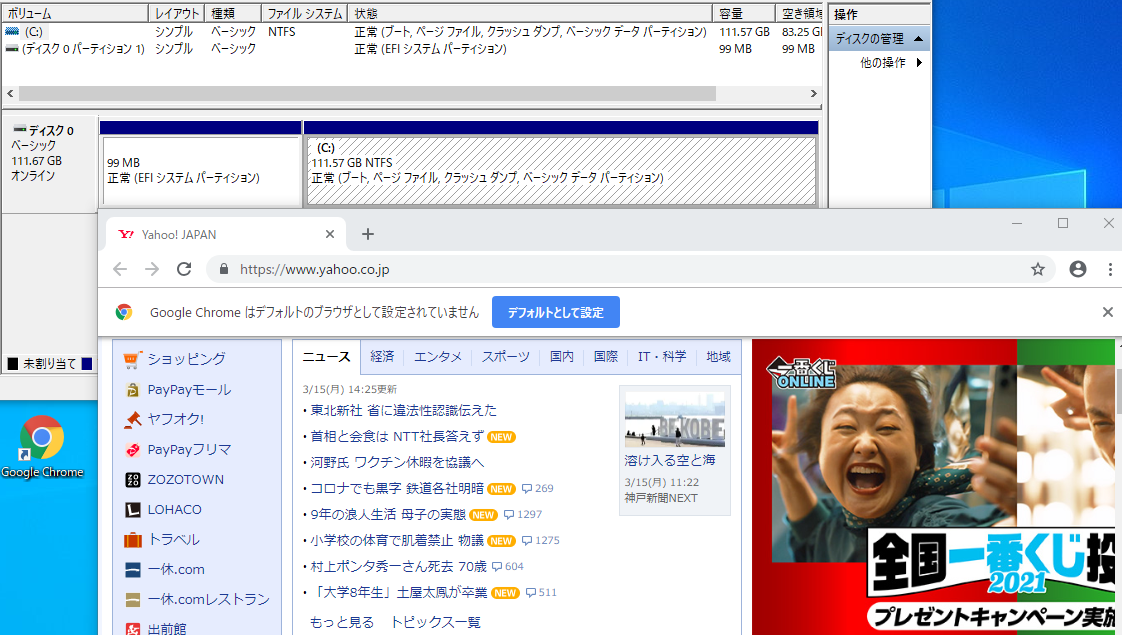This screenshot has height=635, width=1122.
Task: Open comments bubble showing 1297
Action: [x=522, y=514]
